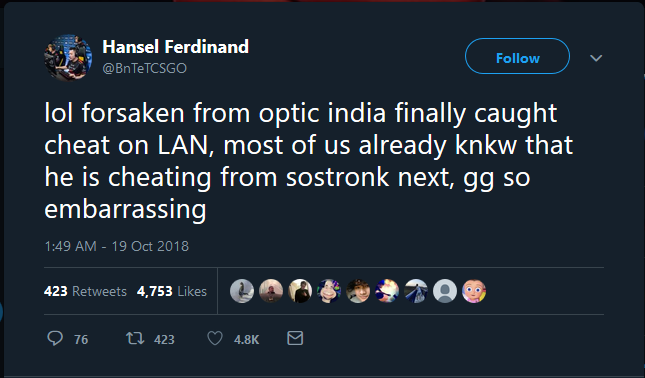645x378 pixels.
Task: Open the purple cartoon face liker avatar
Action: 329,291
